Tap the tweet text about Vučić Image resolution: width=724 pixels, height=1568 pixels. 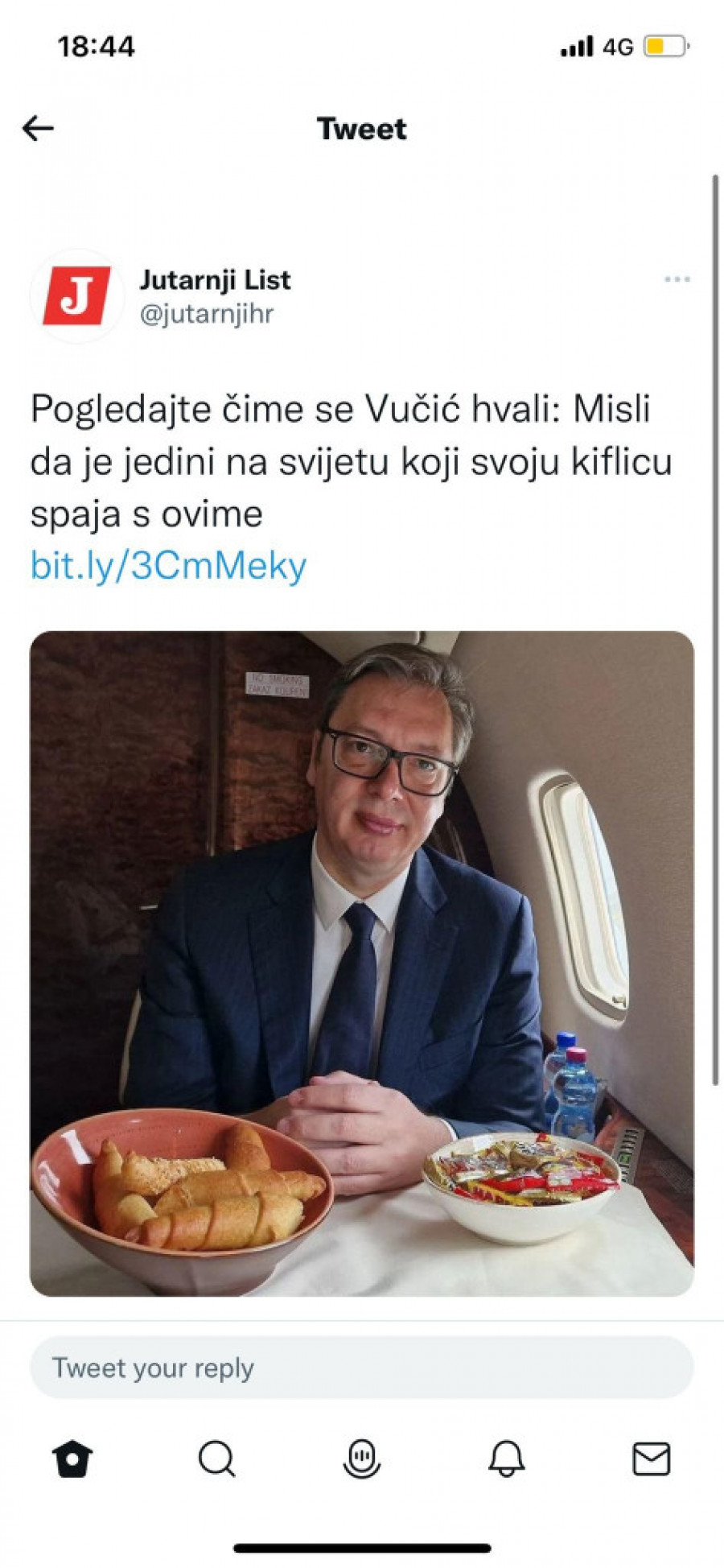pos(352,461)
